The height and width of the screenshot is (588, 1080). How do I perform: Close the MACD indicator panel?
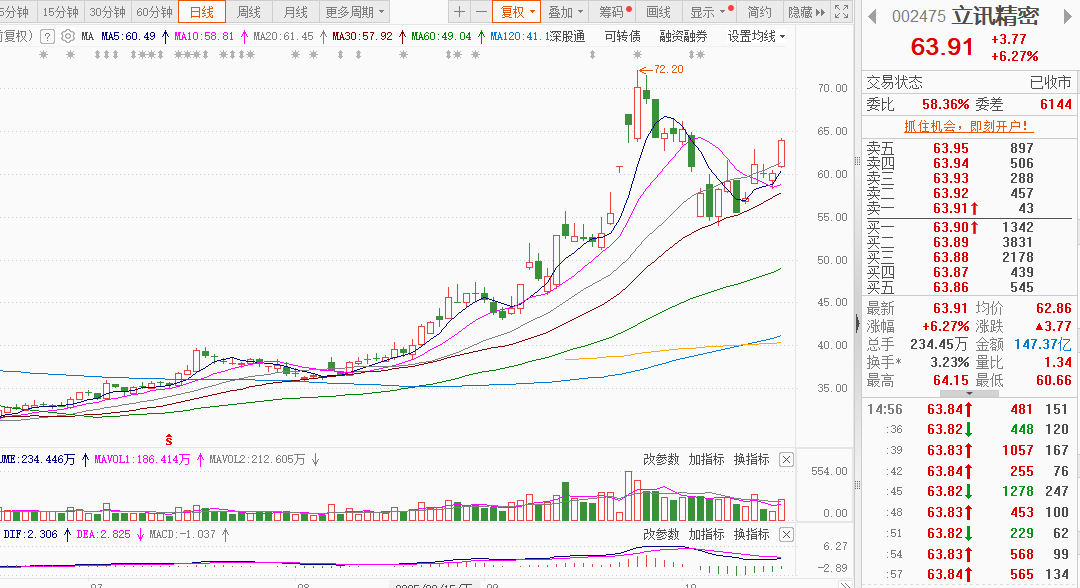point(786,534)
